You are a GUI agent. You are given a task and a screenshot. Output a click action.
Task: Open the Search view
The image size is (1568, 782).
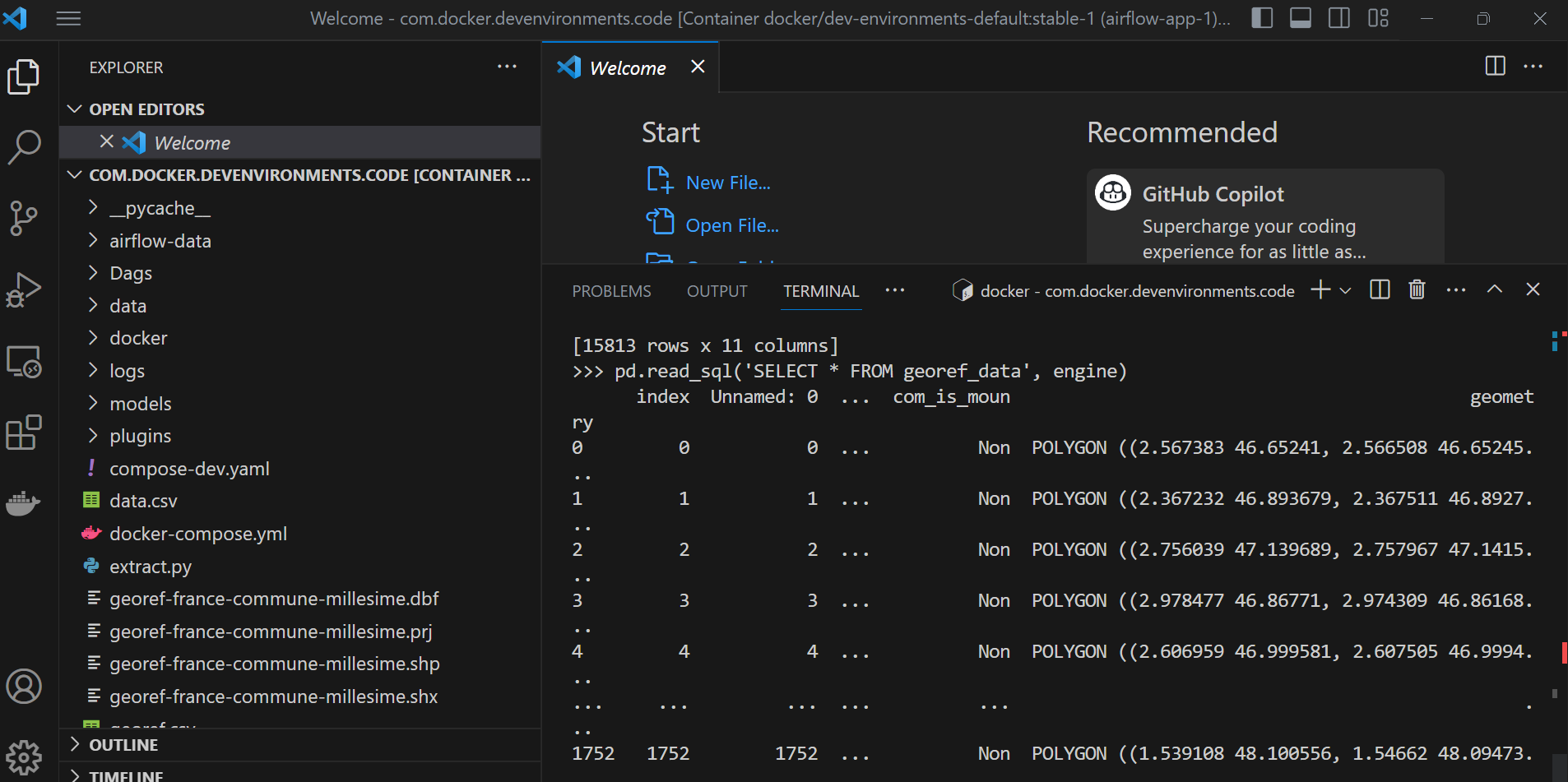(x=24, y=147)
